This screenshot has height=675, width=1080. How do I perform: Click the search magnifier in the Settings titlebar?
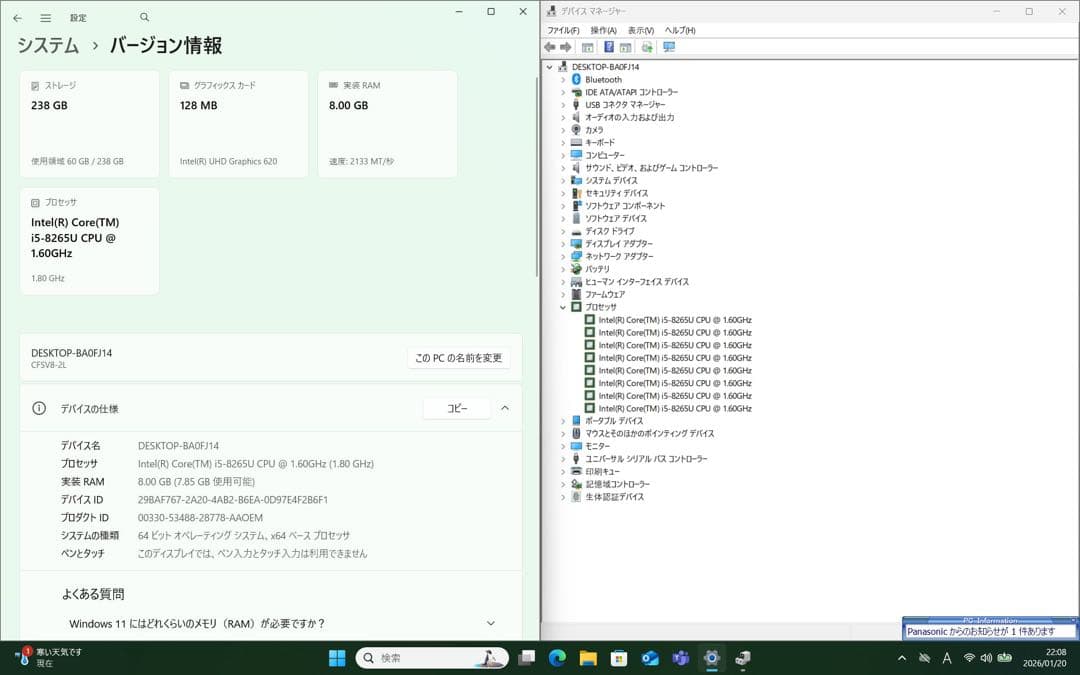[143, 17]
